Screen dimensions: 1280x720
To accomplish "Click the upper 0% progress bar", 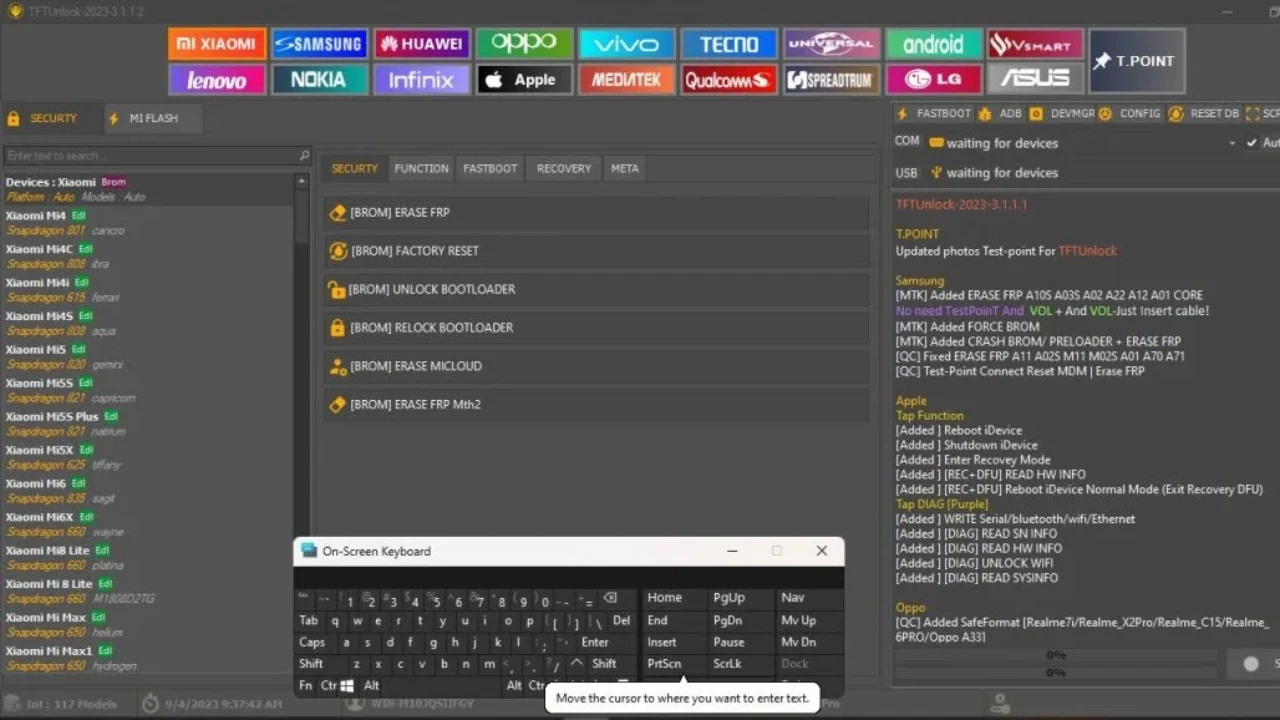I will (1055, 656).
